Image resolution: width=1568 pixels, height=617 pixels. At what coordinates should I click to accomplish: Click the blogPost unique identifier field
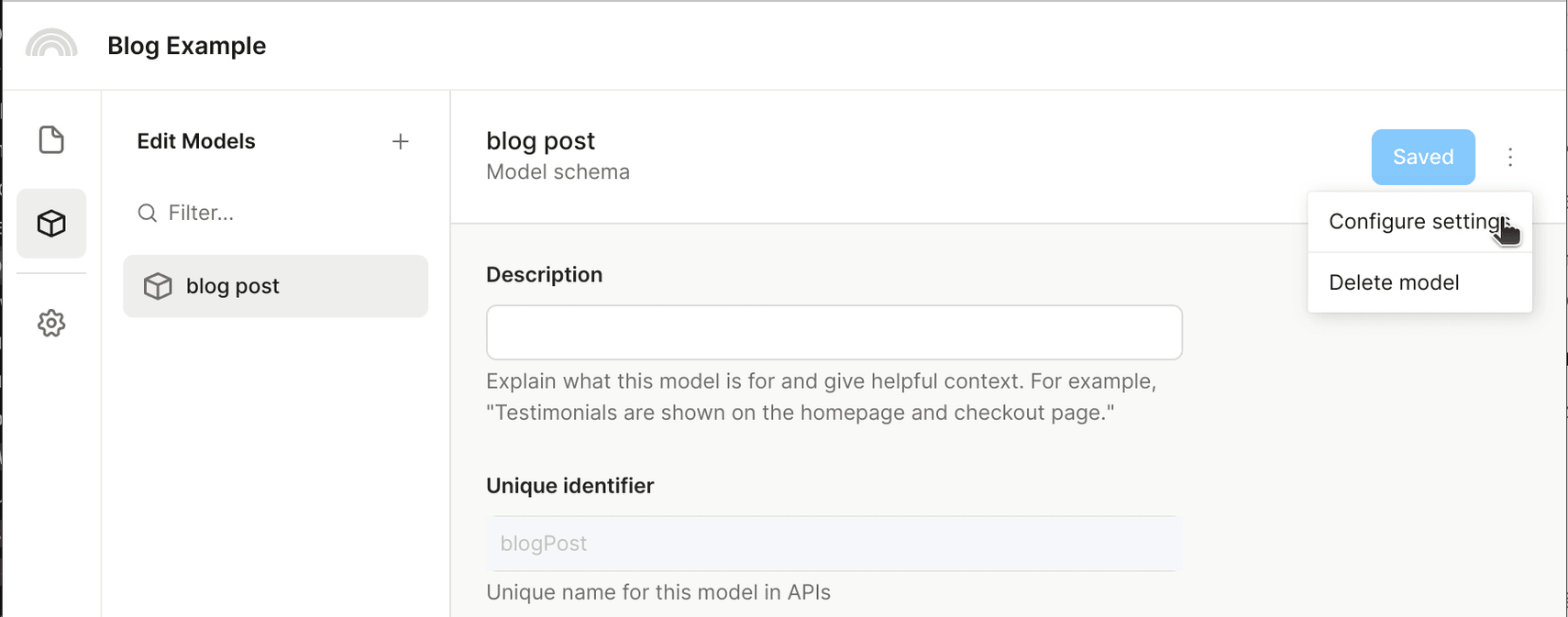tap(833, 544)
